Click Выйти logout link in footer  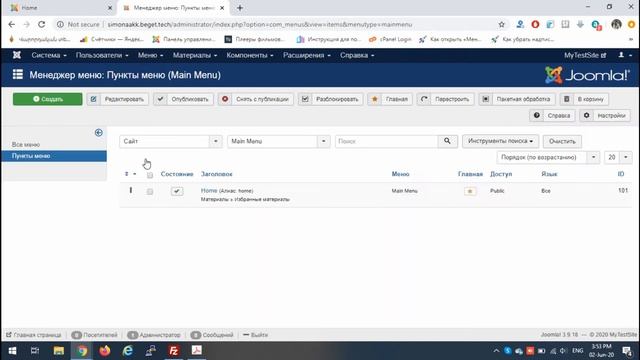(256, 335)
